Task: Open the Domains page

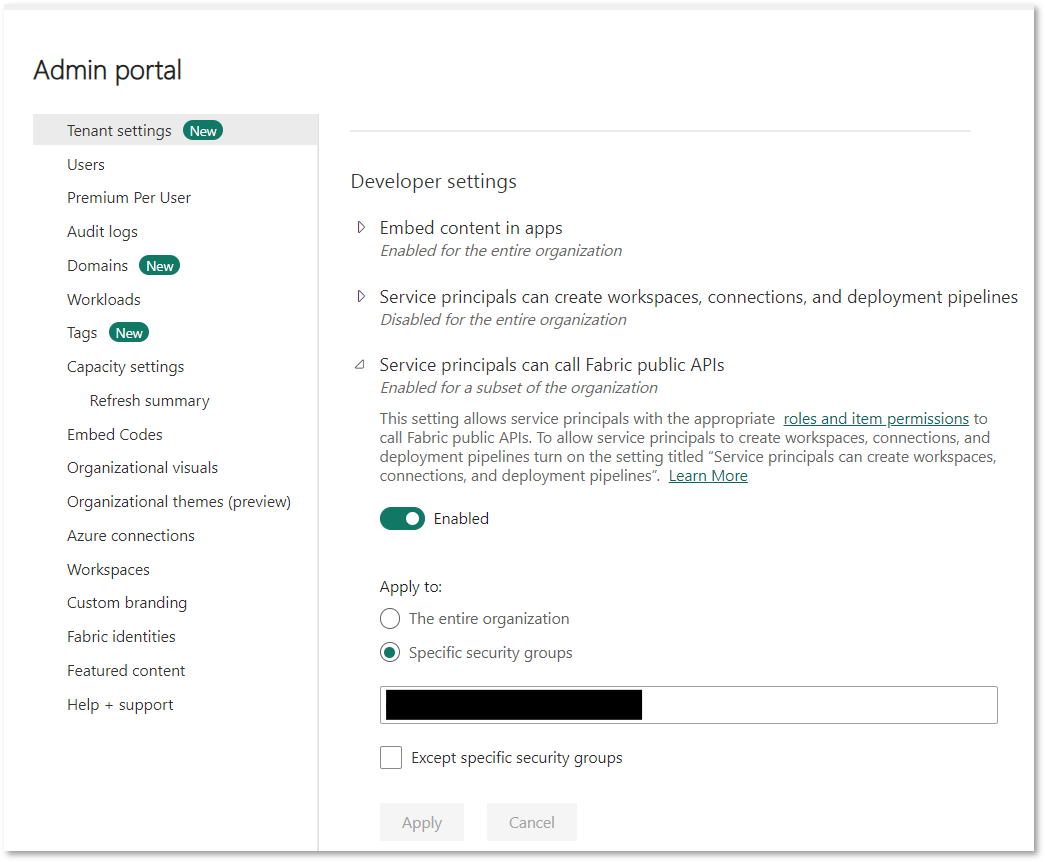Action: click(97, 265)
